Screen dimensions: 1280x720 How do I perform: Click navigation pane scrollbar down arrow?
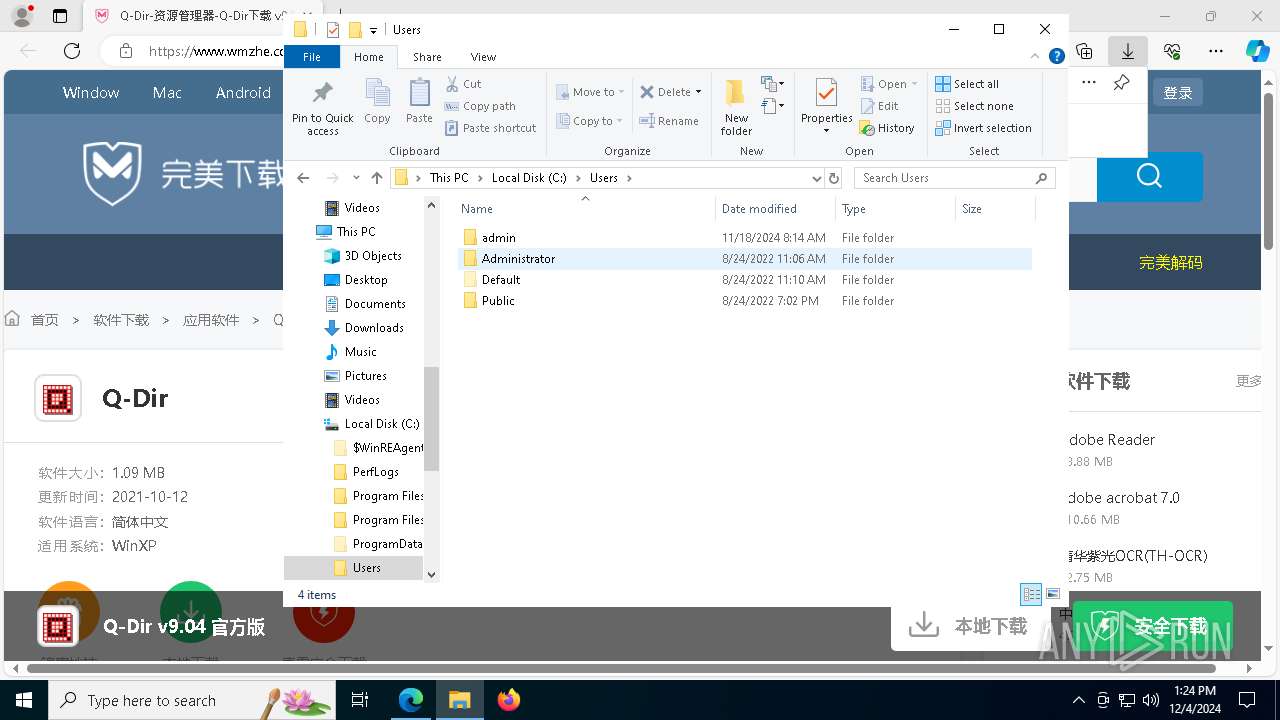(432, 574)
